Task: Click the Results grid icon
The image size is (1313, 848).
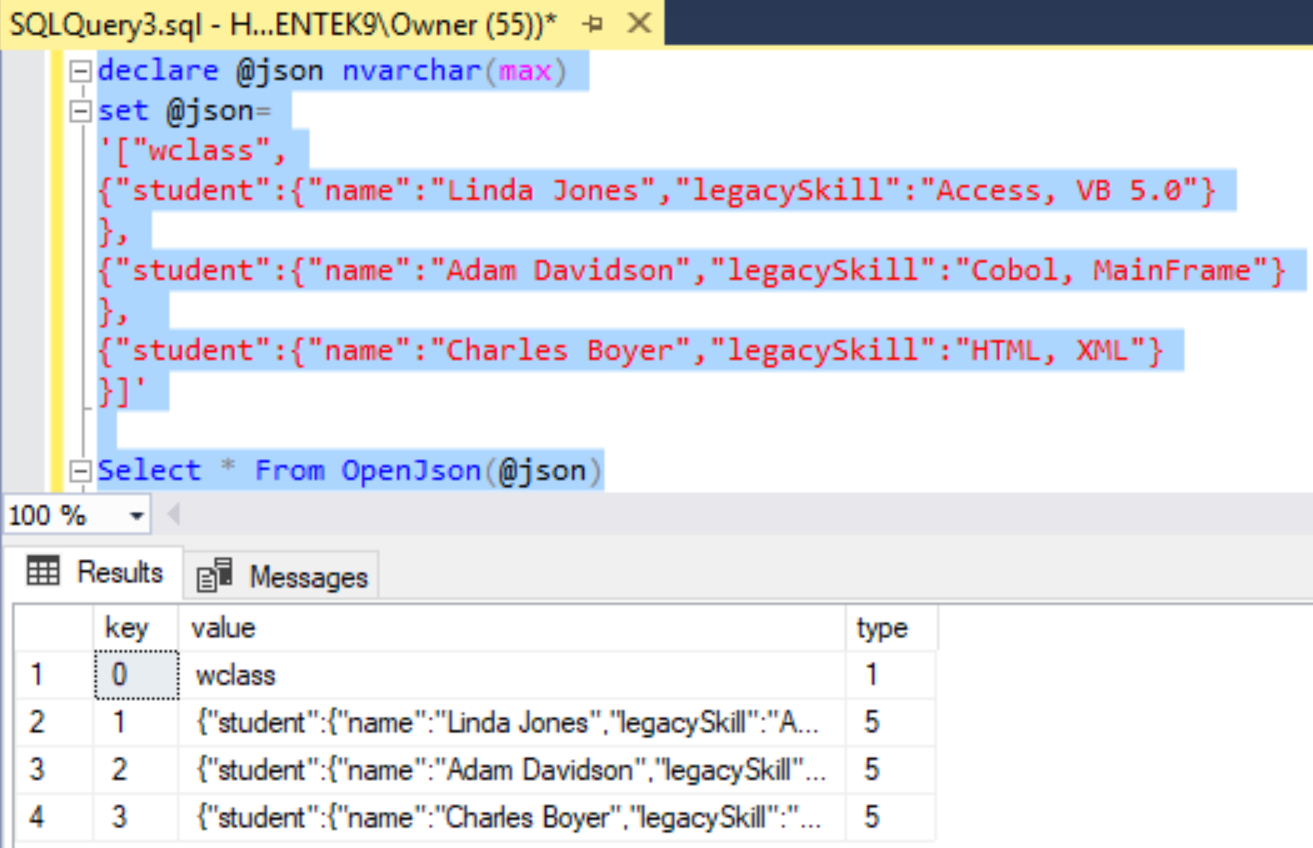Action: click(x=43, y=572)
